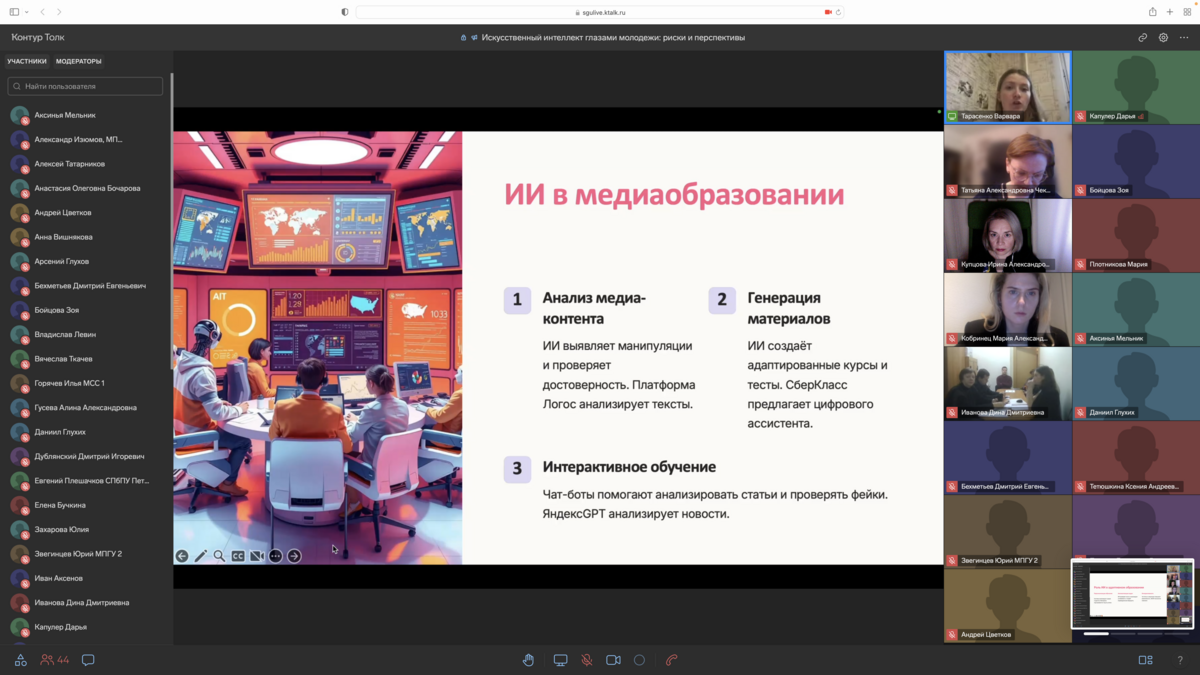Open help question mark icon
The width and height of the screenshot is (1200, 675).
tap(1180, 660)
